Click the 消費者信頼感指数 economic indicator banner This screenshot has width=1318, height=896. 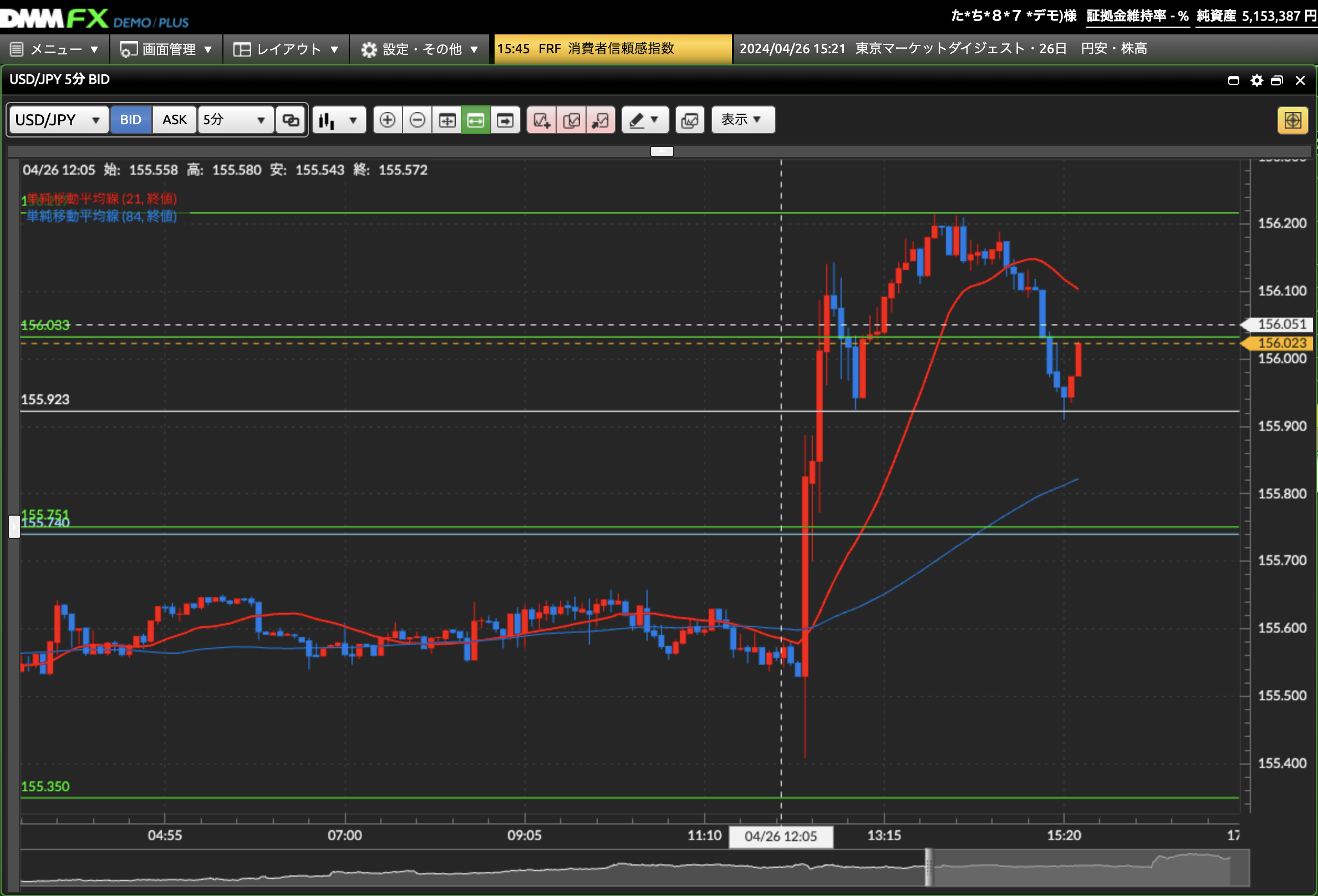click(x=613, y=49)
